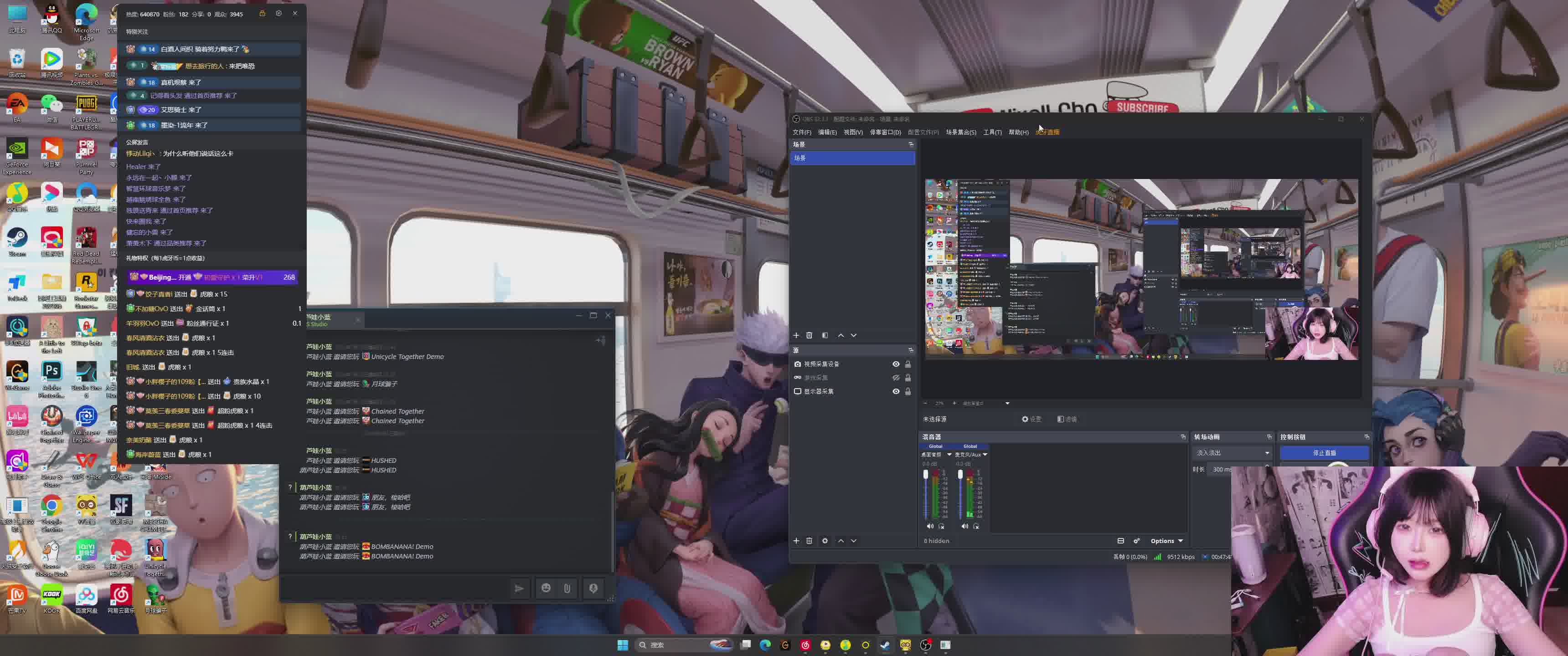Toggle lock on 显示器采集 source
Image resolution: width=1568 pixels, height=656 pixels.
point(908,392)
